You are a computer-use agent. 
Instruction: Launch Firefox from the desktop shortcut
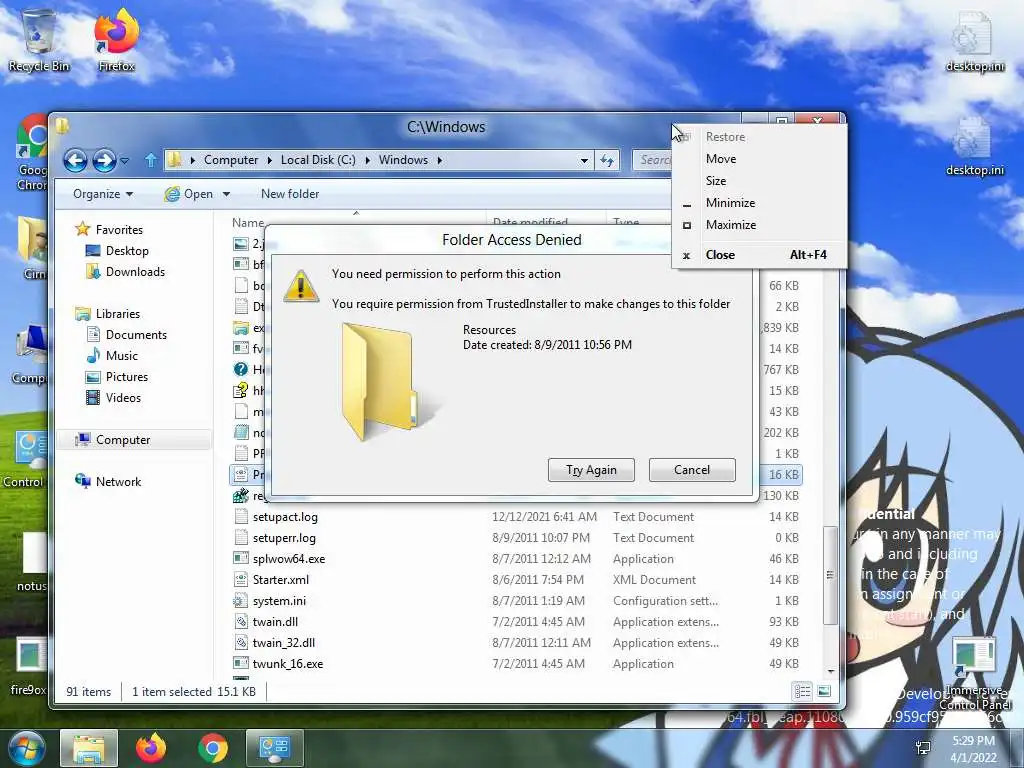click(x=116, y=40)
